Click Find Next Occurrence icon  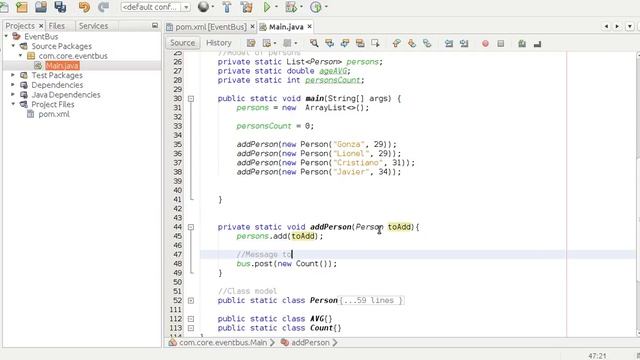[x=344, y=43]
